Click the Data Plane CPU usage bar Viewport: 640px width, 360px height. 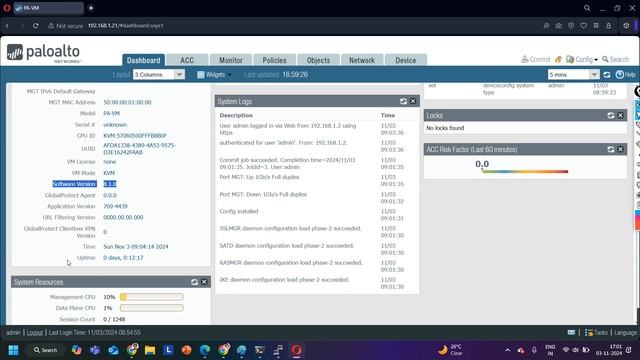(x=151, y=308)
